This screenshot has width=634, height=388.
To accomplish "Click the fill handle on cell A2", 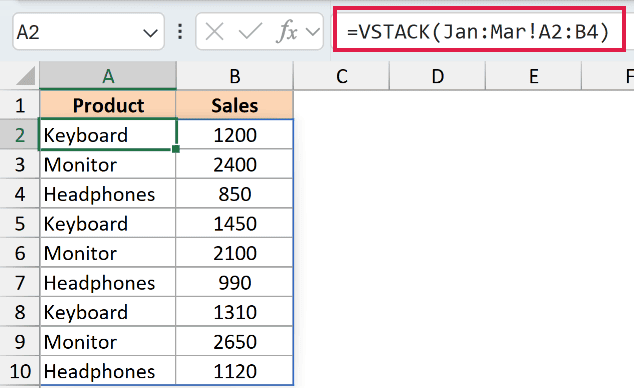I will (176, 149).
